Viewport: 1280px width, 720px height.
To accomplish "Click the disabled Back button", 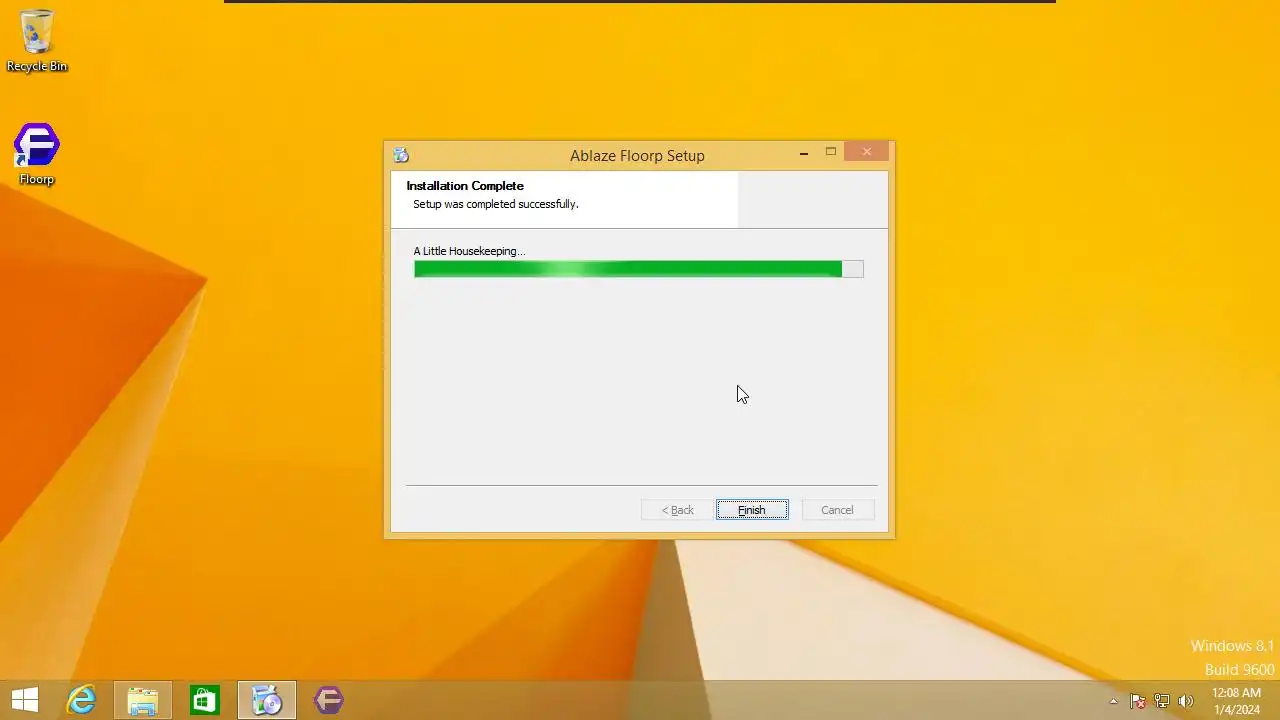I will click(x=677, y=510).
